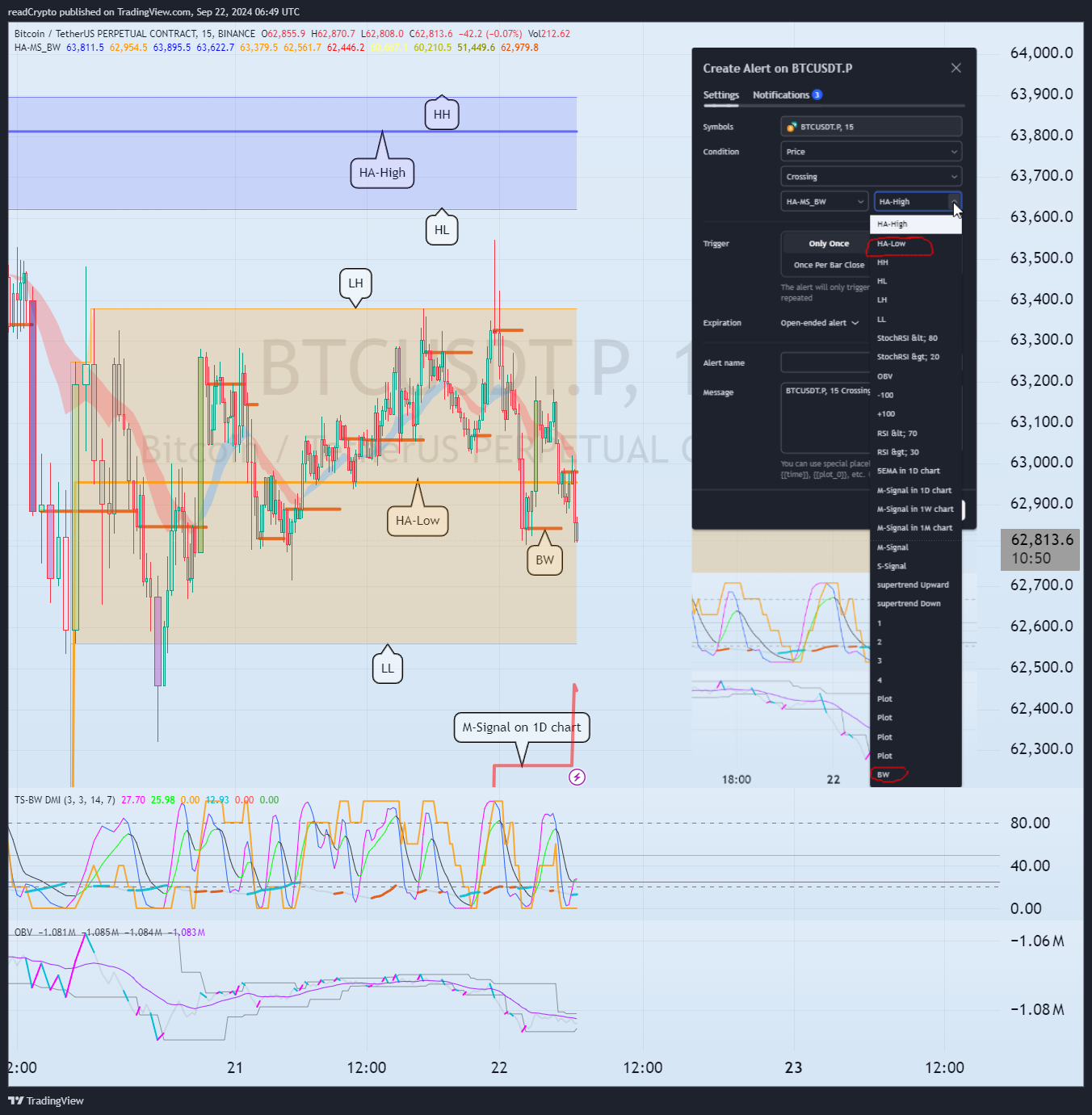Image resolution: width=1092 pixels, height=1115 pixels.
Task: Click the lightning bolt event icon
Action: click(577, 777)
